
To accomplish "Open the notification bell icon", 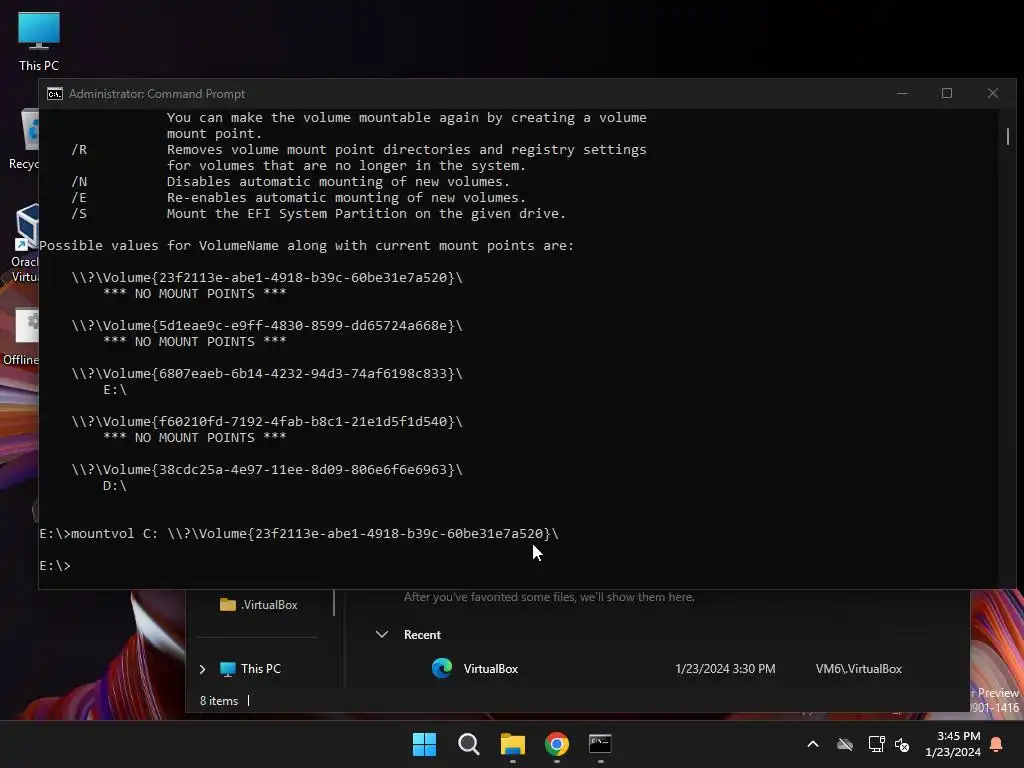I will click(x=997, y=744).
